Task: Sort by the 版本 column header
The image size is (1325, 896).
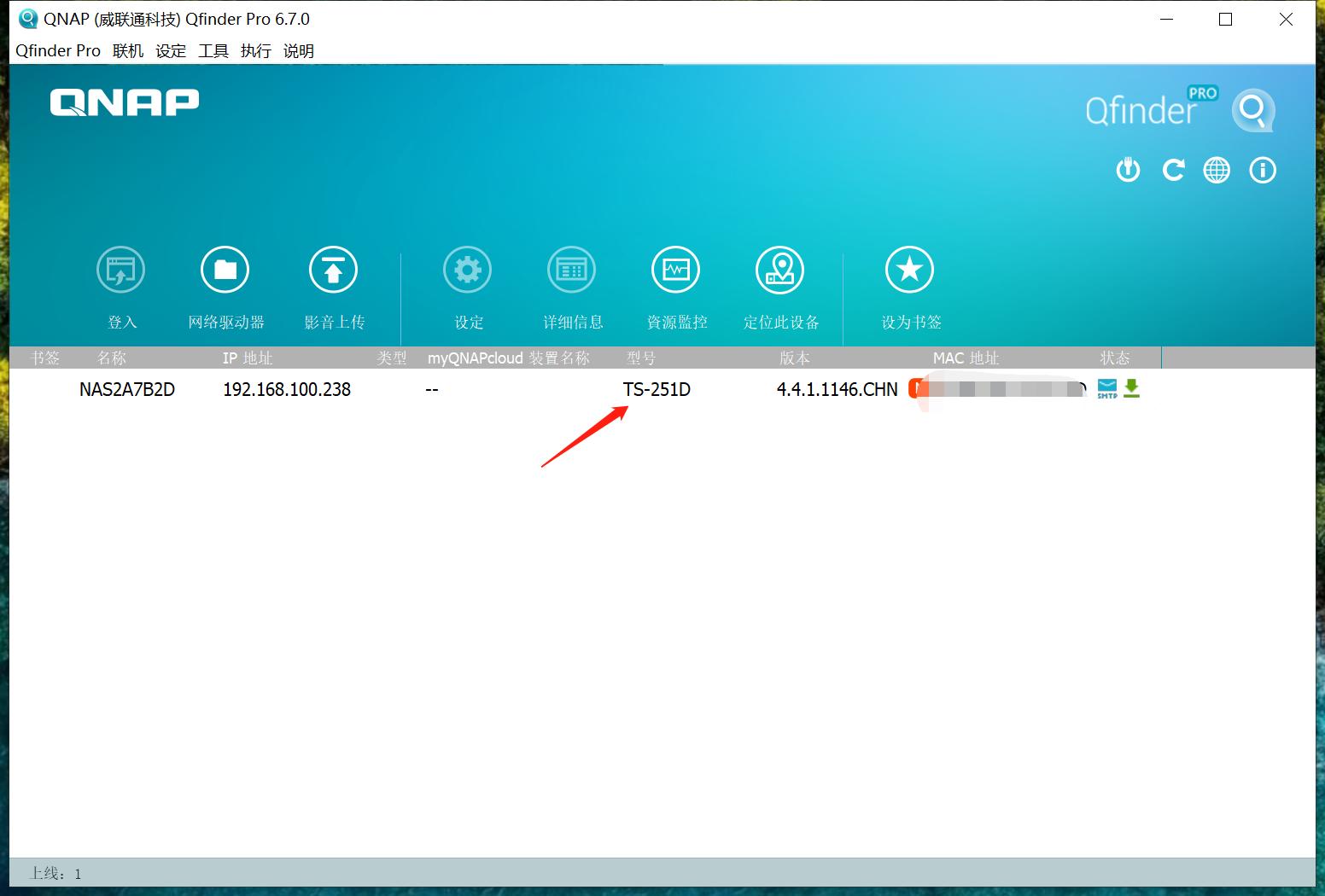Action: point(795,358)
